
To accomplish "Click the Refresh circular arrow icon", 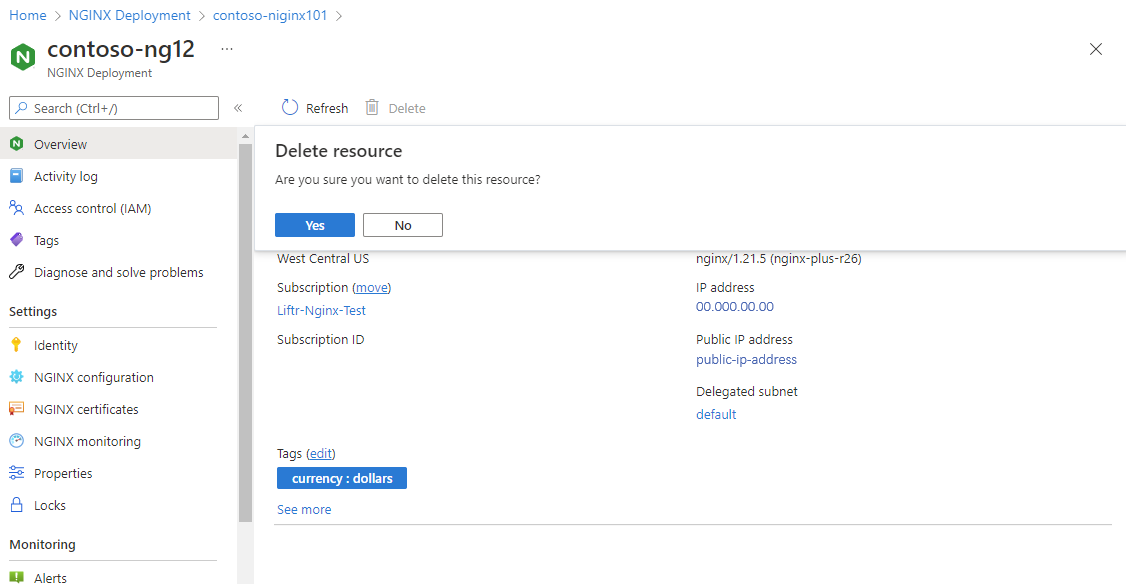I will point(290,108).
